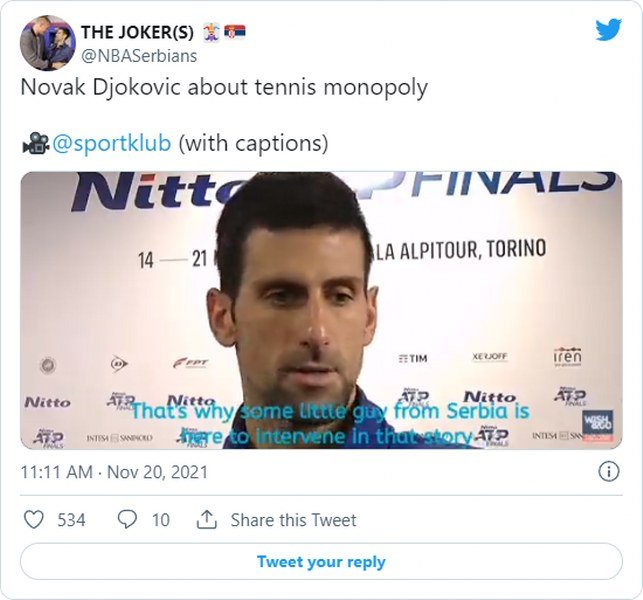
Task: Click Tweet your reply button
Action: 321,561
